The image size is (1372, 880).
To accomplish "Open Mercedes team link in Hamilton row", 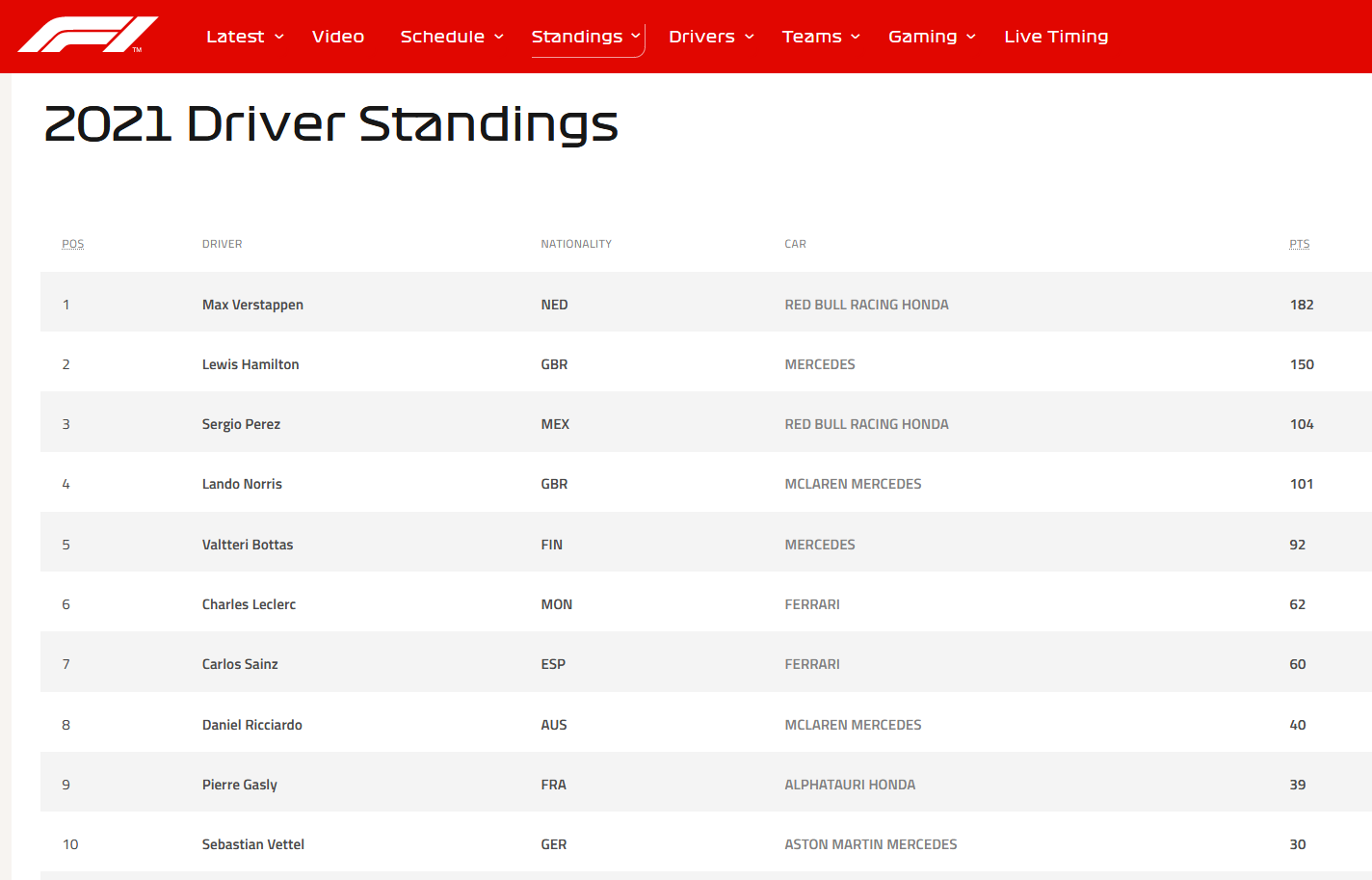I will 820,364.
